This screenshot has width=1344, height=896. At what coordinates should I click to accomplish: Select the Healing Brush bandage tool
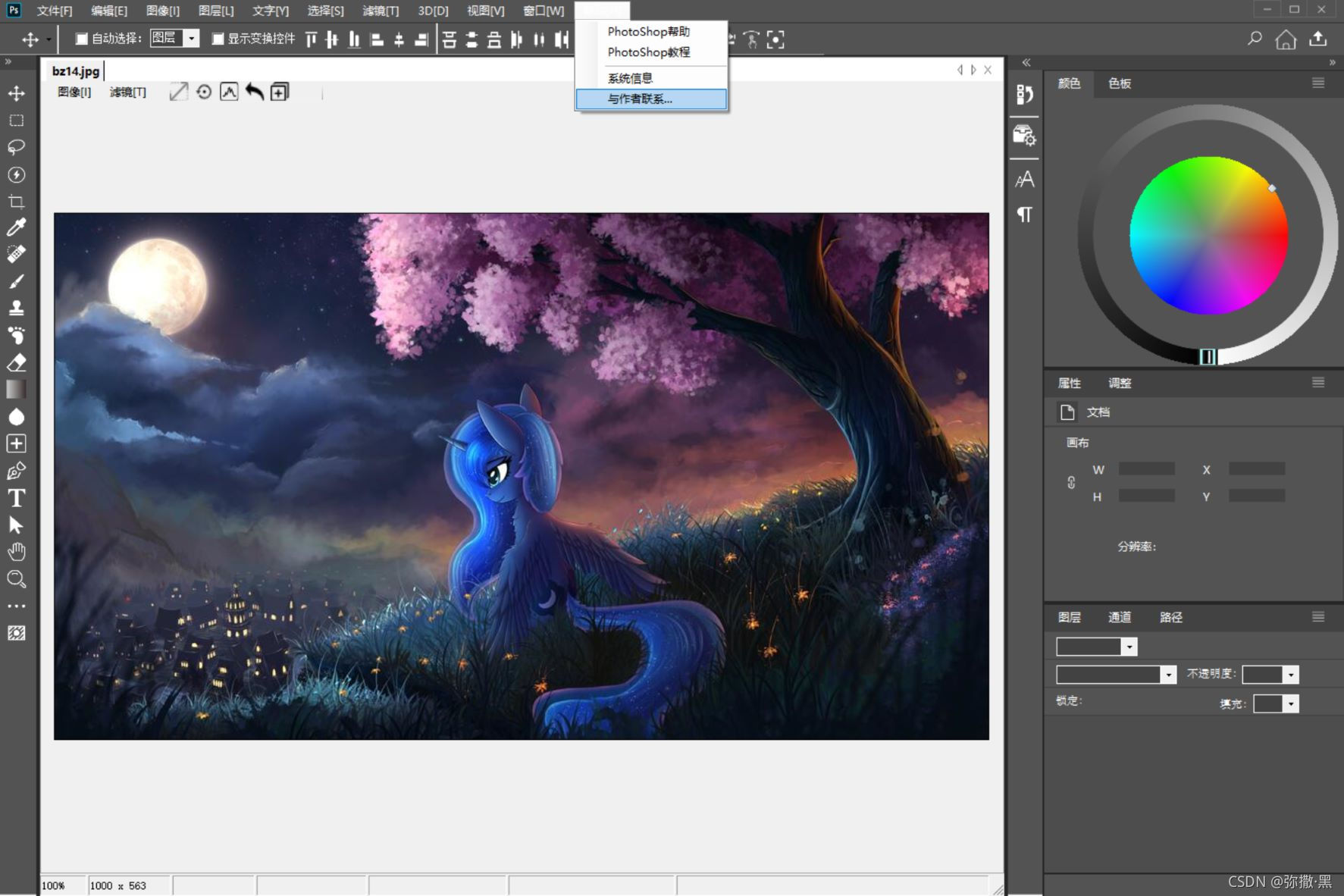(x=16, y=254)
